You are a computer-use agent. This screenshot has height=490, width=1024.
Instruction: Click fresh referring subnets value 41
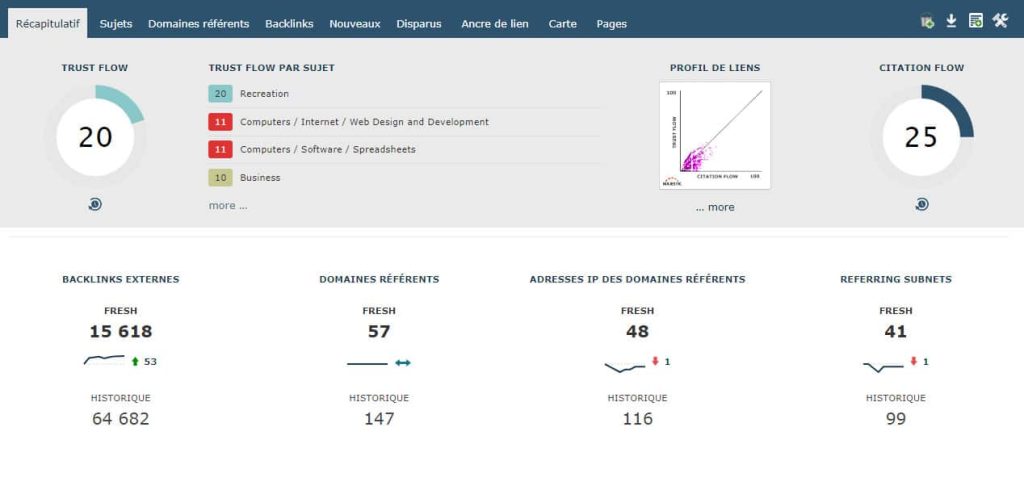895,331
